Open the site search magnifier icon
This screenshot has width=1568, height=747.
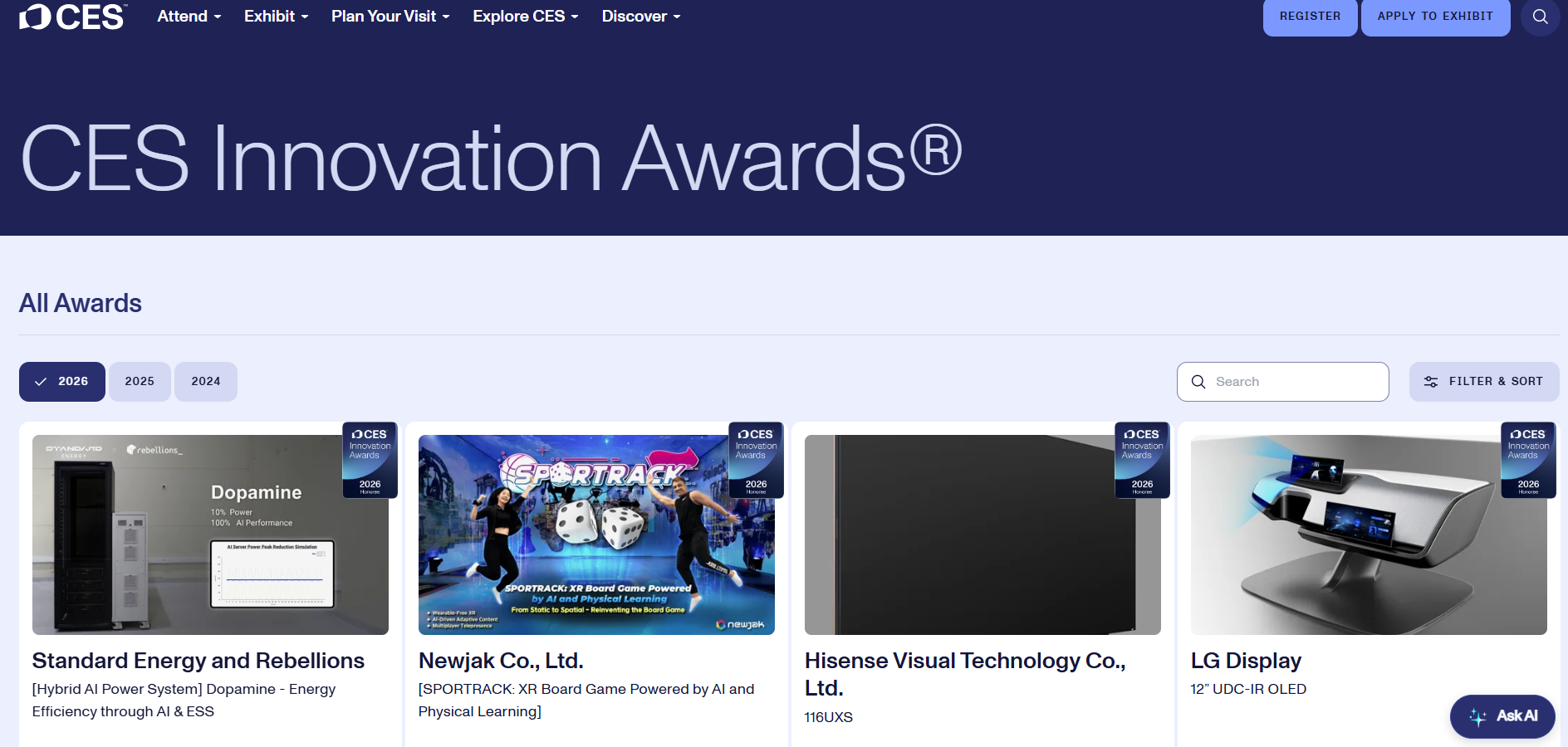point(1540,17)
